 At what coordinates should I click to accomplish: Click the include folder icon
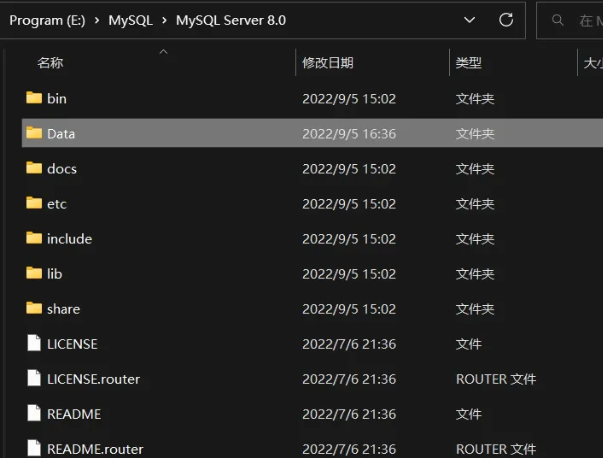click(x=34, y=238)
